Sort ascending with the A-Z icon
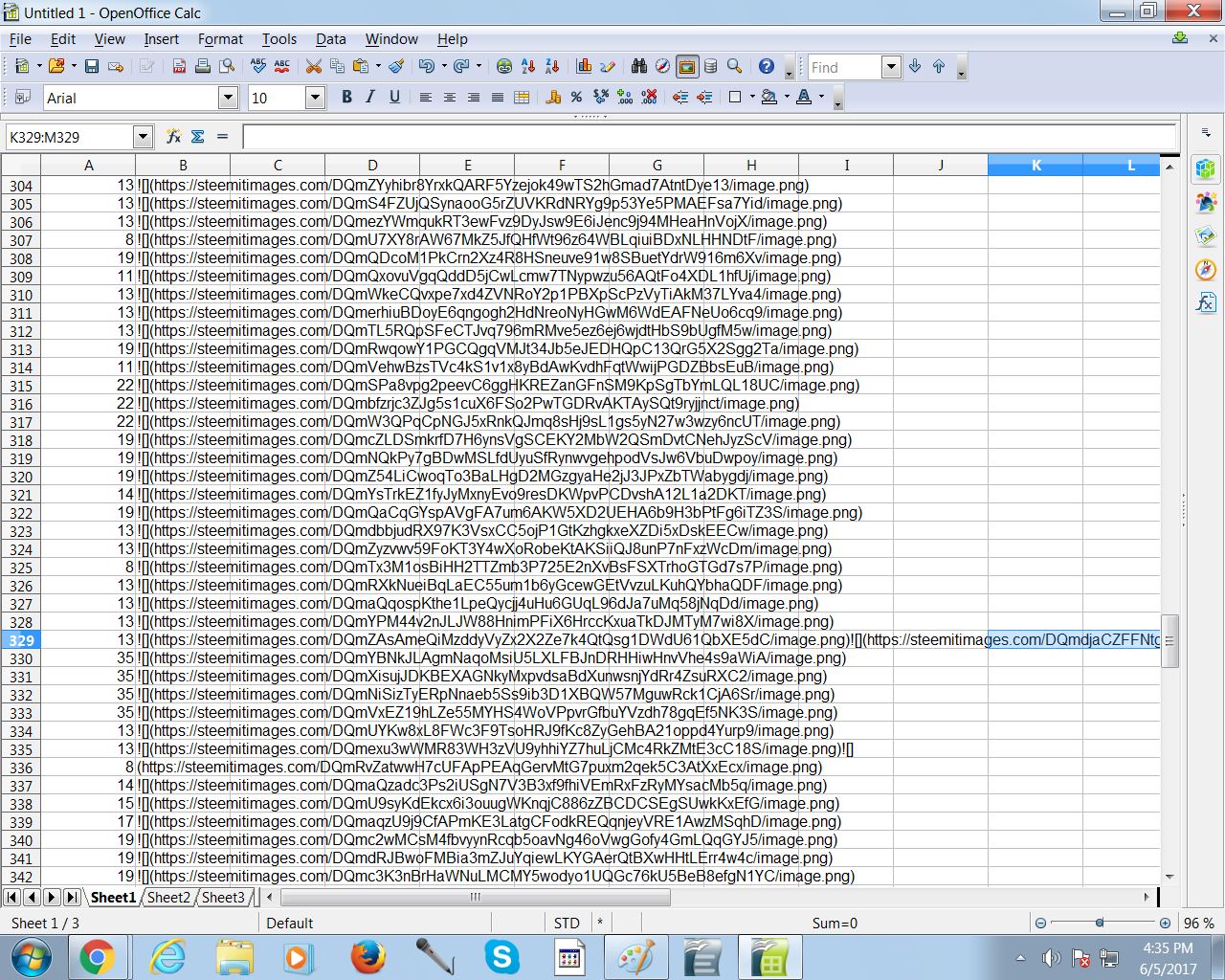Viewport: 1225px width, 980px height. pos(528,66)
